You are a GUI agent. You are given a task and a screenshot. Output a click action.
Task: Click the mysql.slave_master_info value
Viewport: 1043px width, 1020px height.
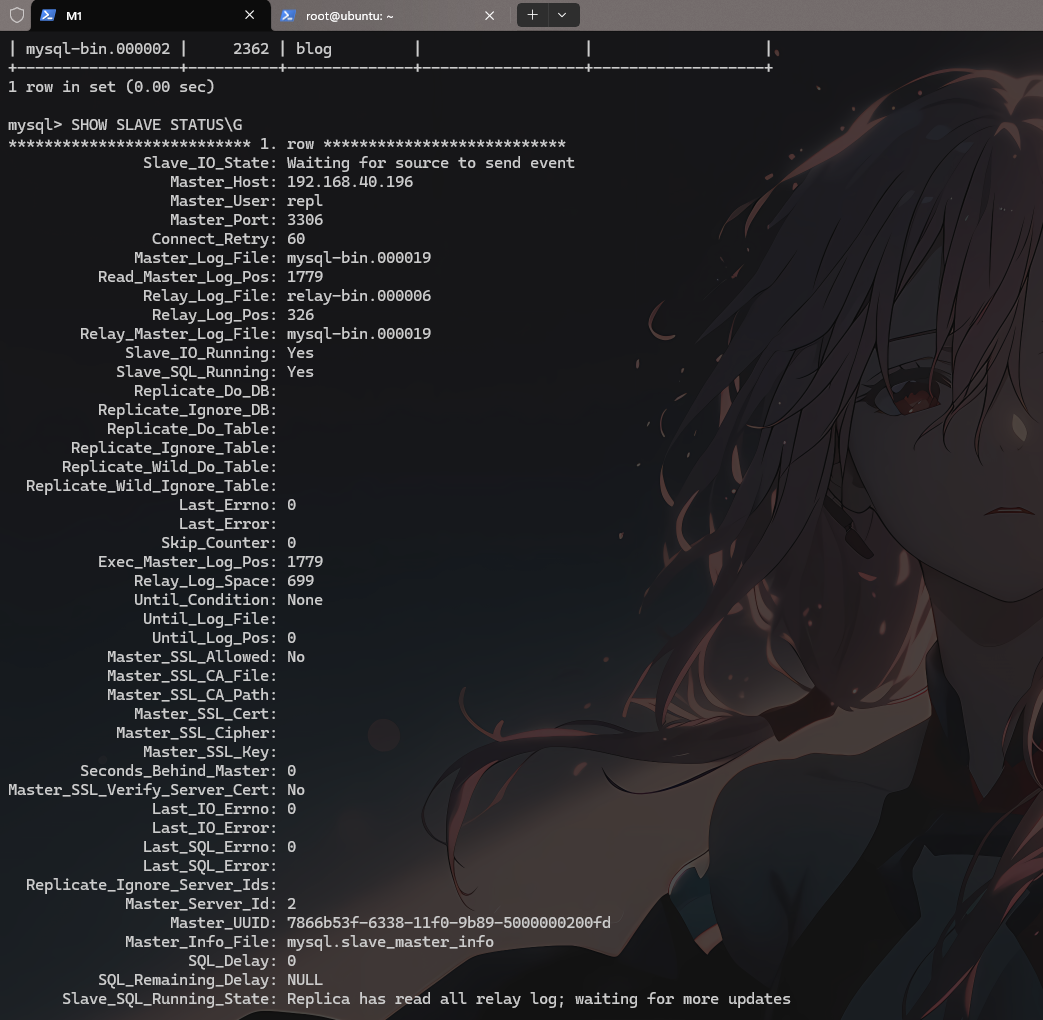390,941
